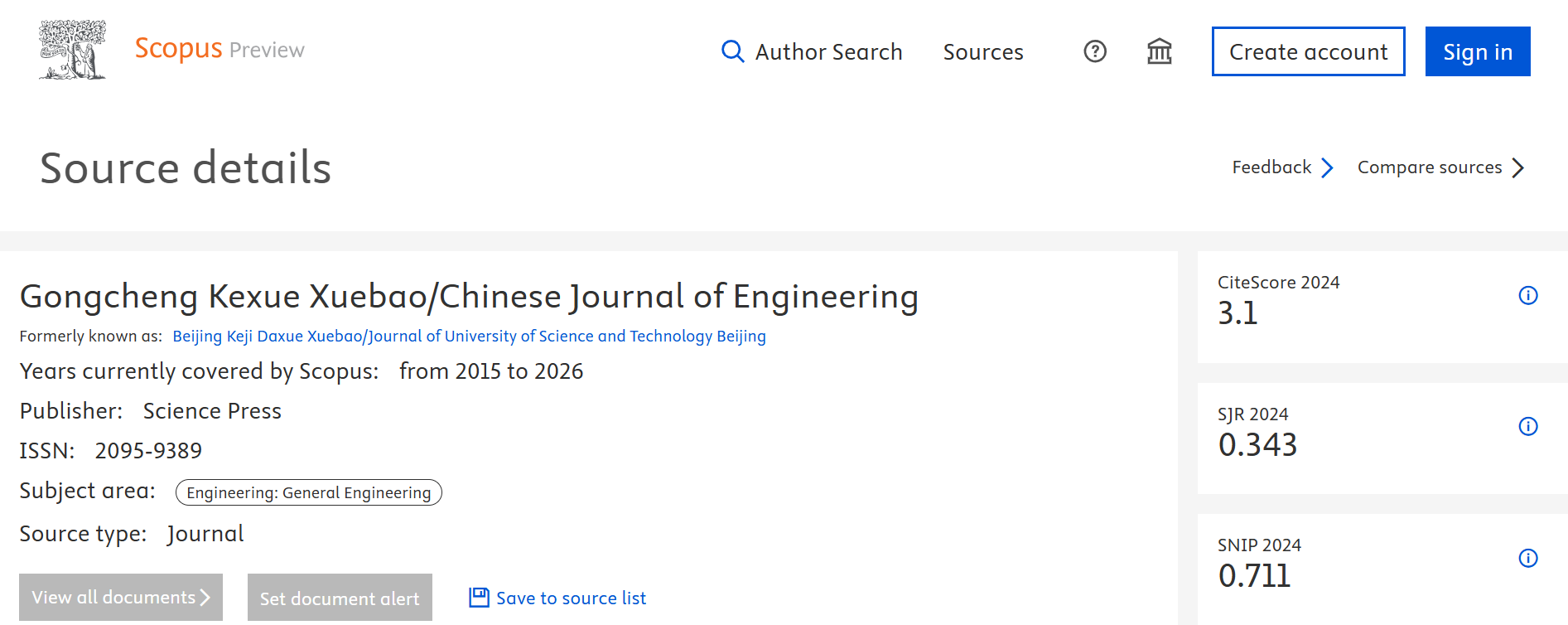This screenshot has width=1568, height=625.
Task: Click the publisher name Science Press
Action: [x=212, y=411]
